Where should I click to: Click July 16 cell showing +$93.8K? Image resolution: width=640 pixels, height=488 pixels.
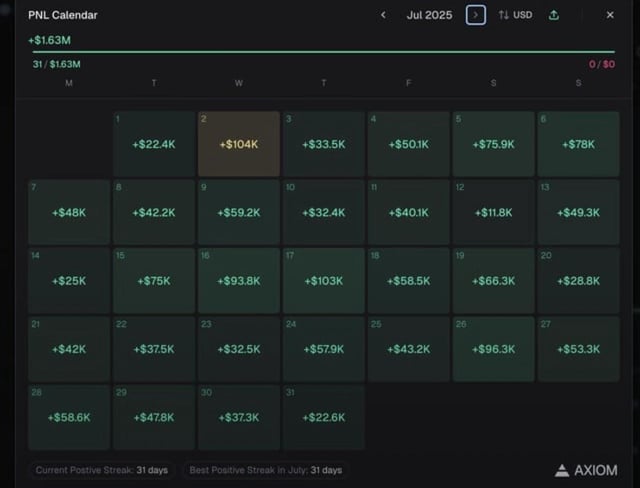click(x=239, y=281)
